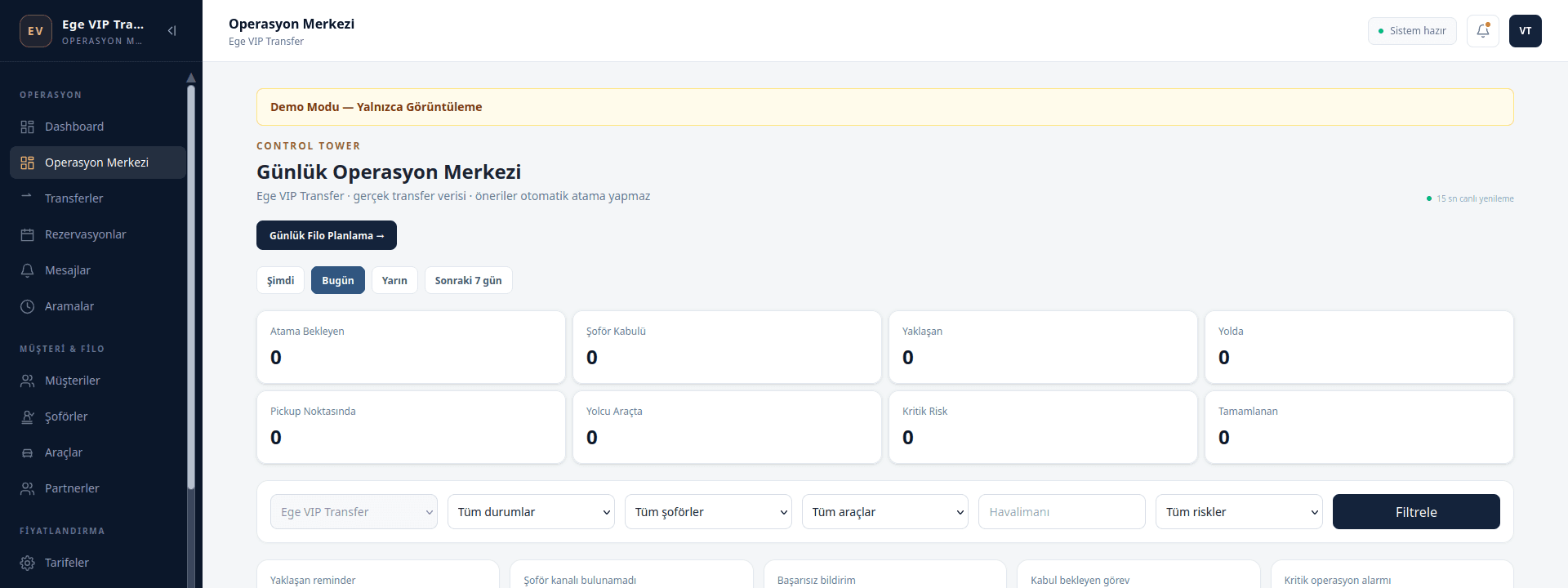
Task: Click the Tamamlanan stat card
Action: point(1359,427)
